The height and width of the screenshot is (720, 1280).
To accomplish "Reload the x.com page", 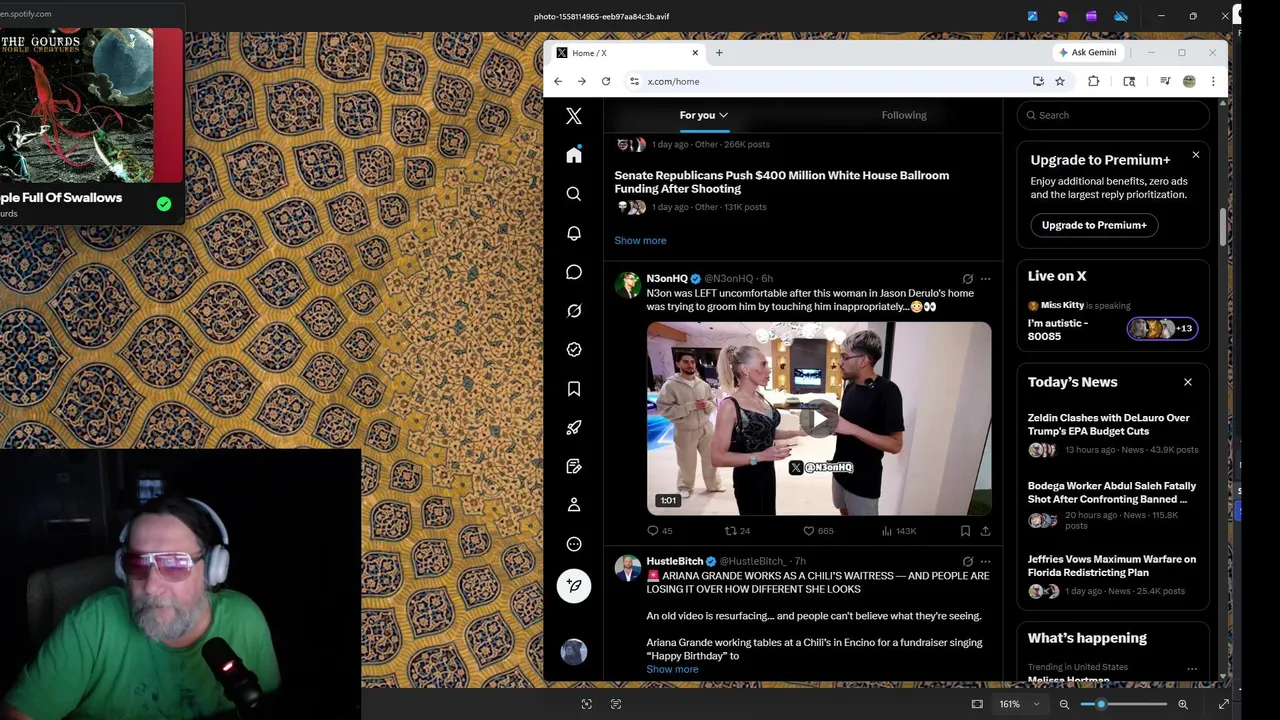I will coord(606,82).
